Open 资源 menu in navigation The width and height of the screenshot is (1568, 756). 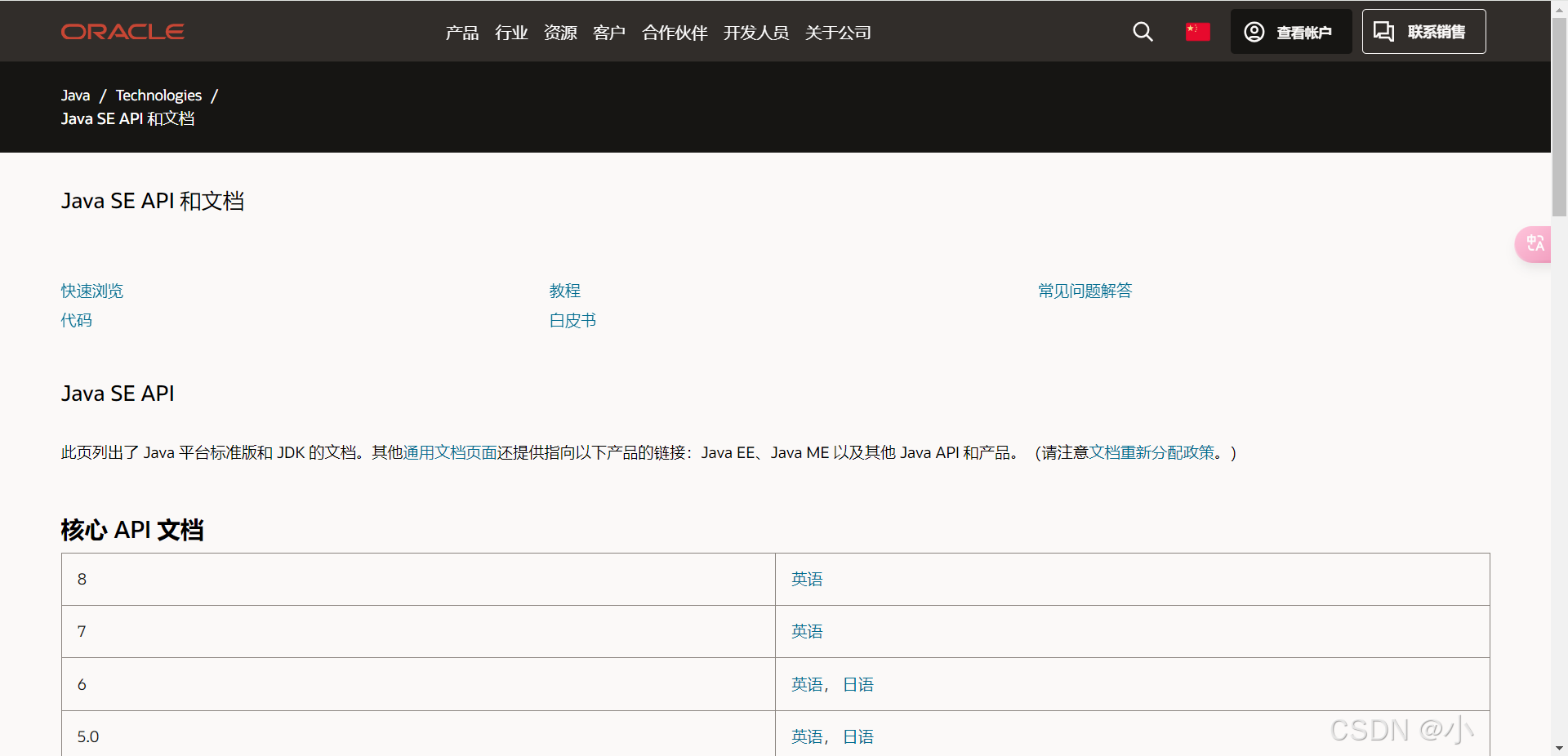[560, 33]
